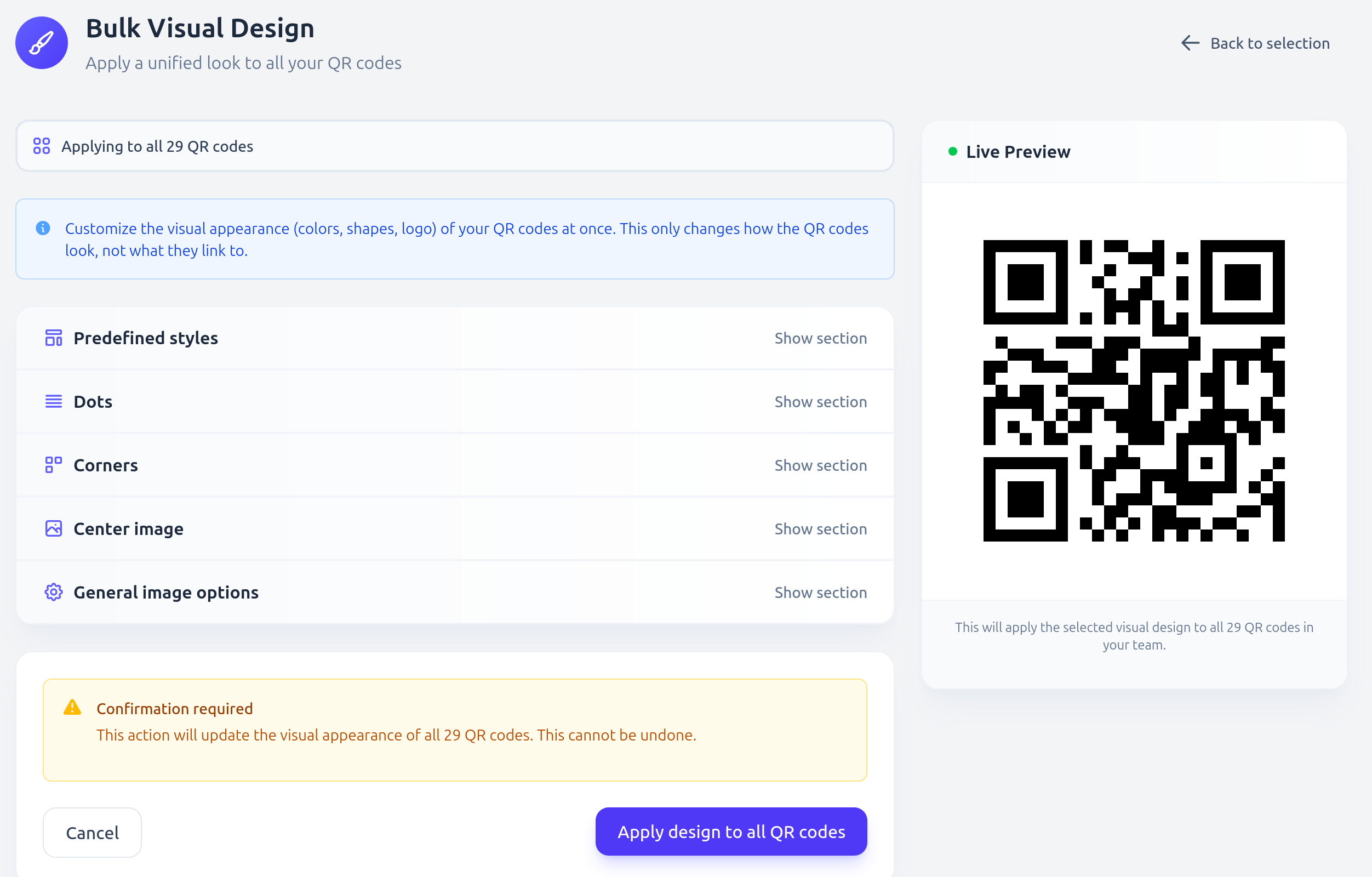Click the gear icon for General image options
1372x877 pixels.
pyautogui.click(x=53, y=592)
